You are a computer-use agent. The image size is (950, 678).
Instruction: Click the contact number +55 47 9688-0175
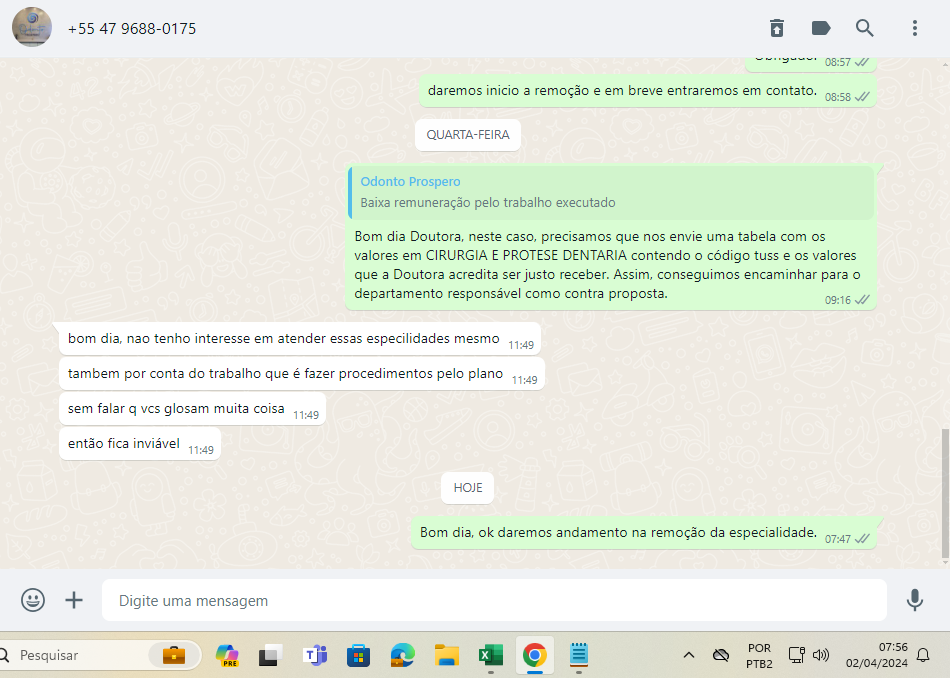click(x=132, y=28)
